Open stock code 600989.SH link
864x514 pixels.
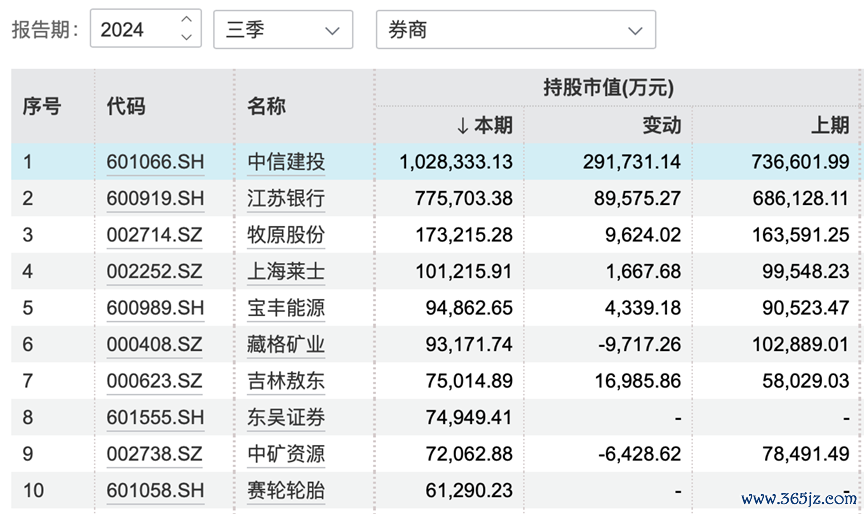[155, 307]
